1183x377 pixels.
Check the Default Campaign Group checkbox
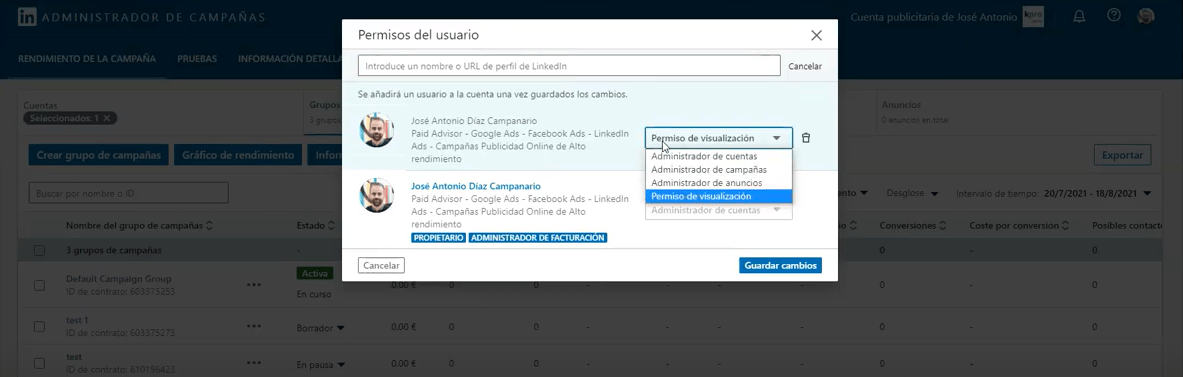39,285
